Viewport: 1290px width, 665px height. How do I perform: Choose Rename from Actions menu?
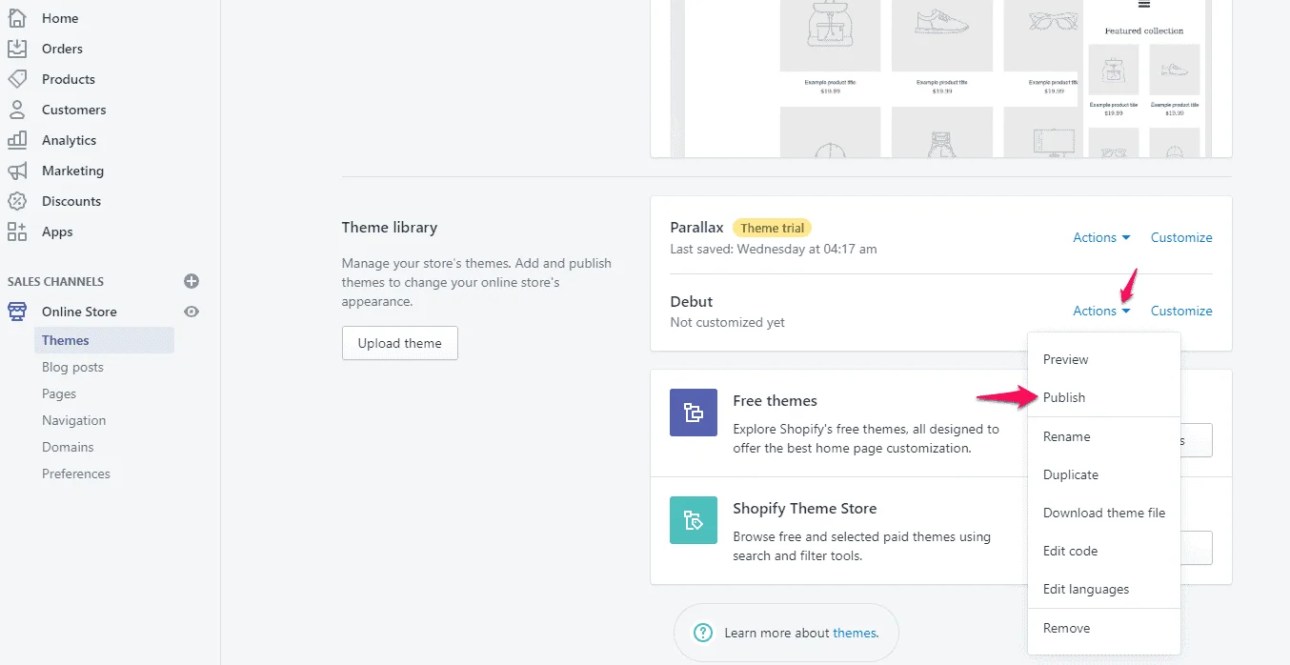[x=1104, y=436]
